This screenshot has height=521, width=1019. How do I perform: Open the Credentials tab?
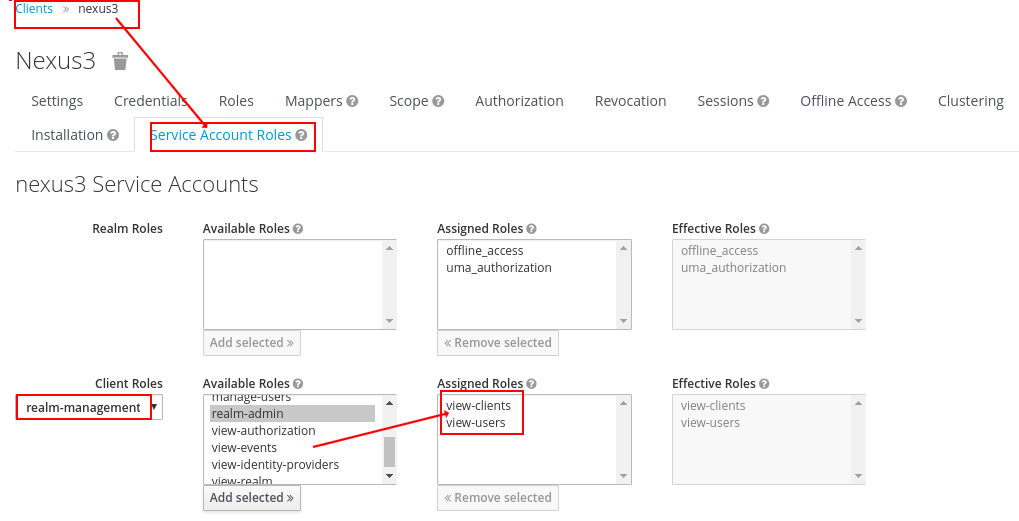pyautogui.click(x=151, y=101)
